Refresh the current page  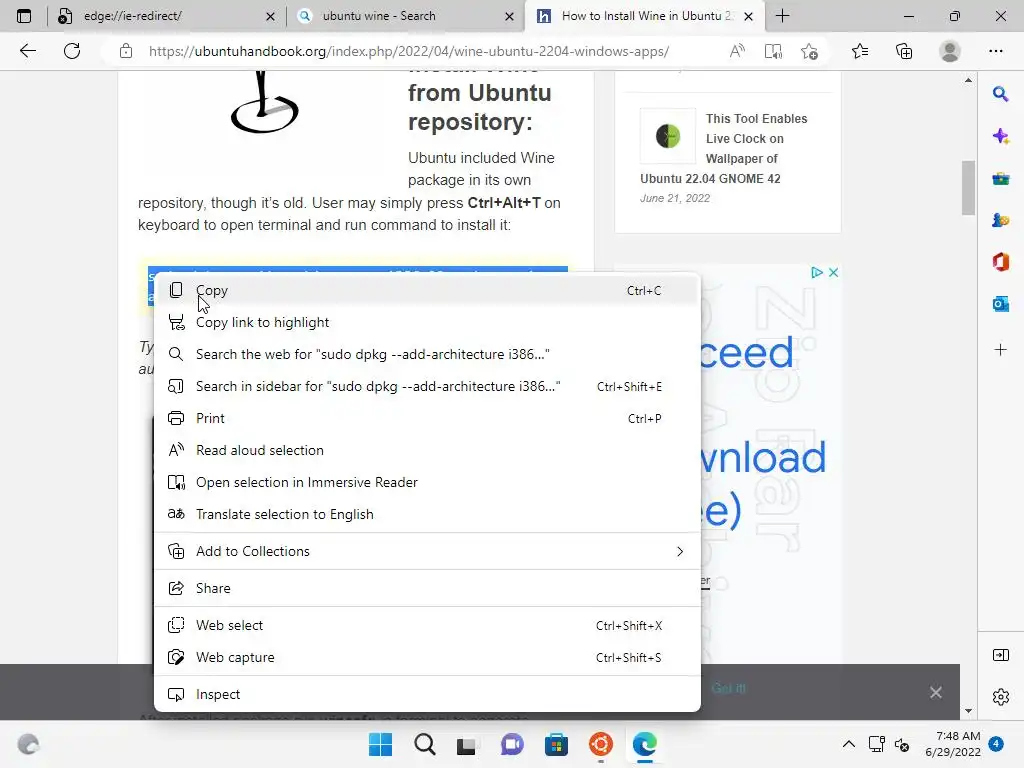(72, 51)
